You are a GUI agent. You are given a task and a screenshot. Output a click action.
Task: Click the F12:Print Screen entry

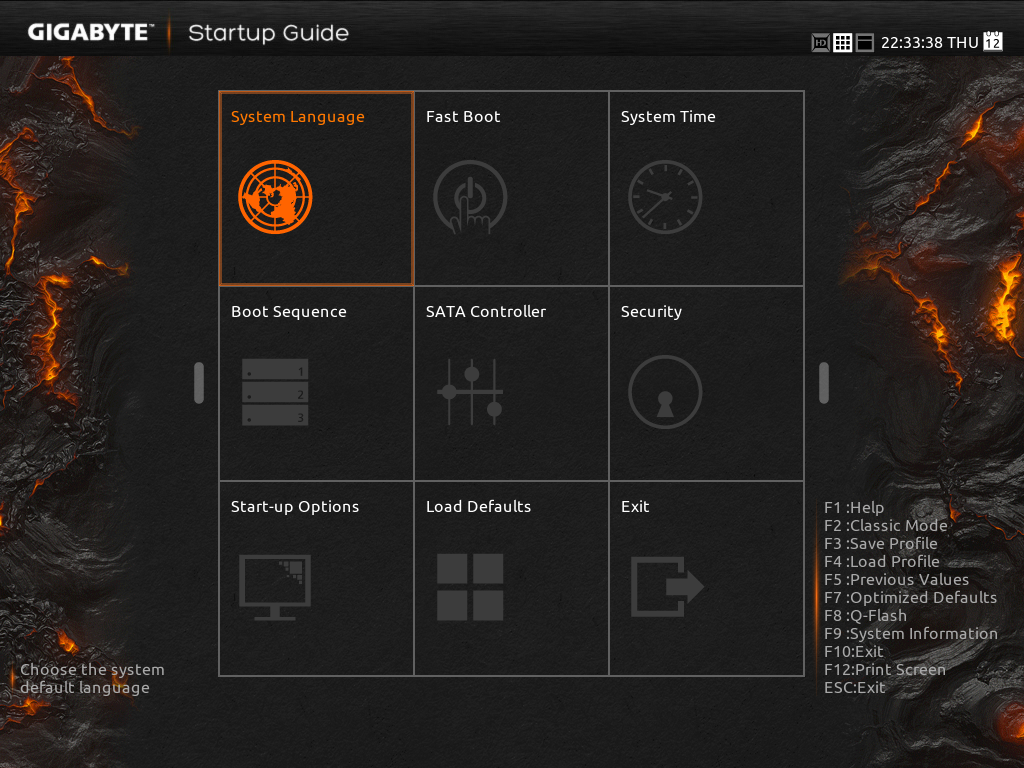point(884,669)
